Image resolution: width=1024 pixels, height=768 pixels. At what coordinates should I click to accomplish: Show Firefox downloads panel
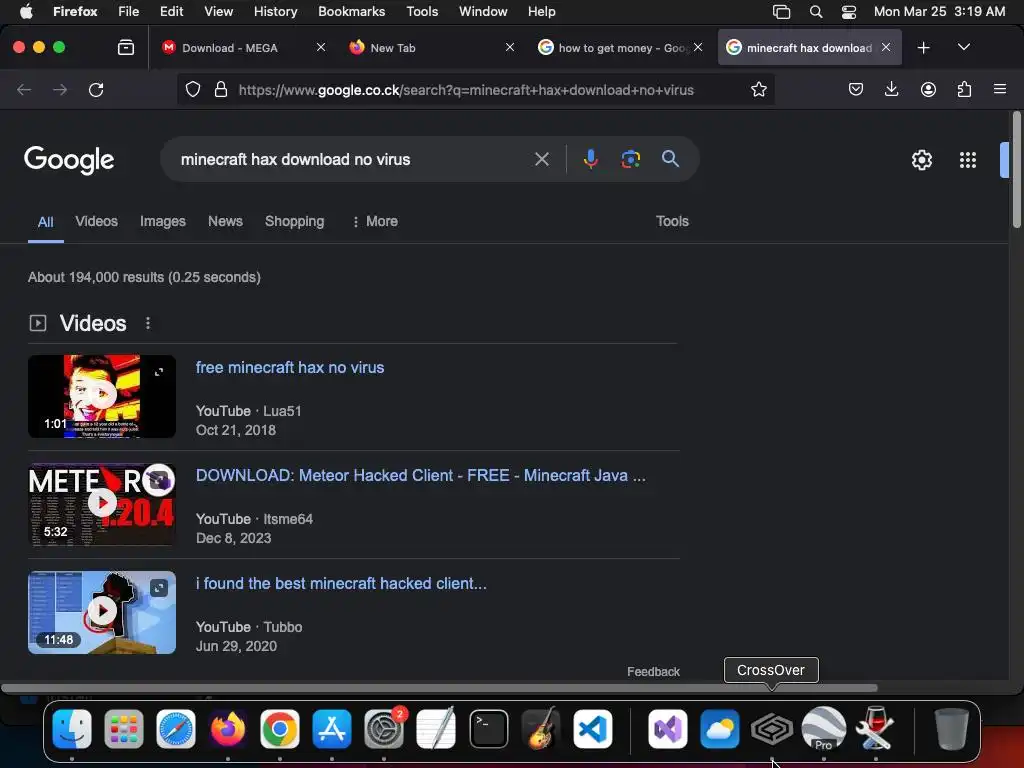891,89
